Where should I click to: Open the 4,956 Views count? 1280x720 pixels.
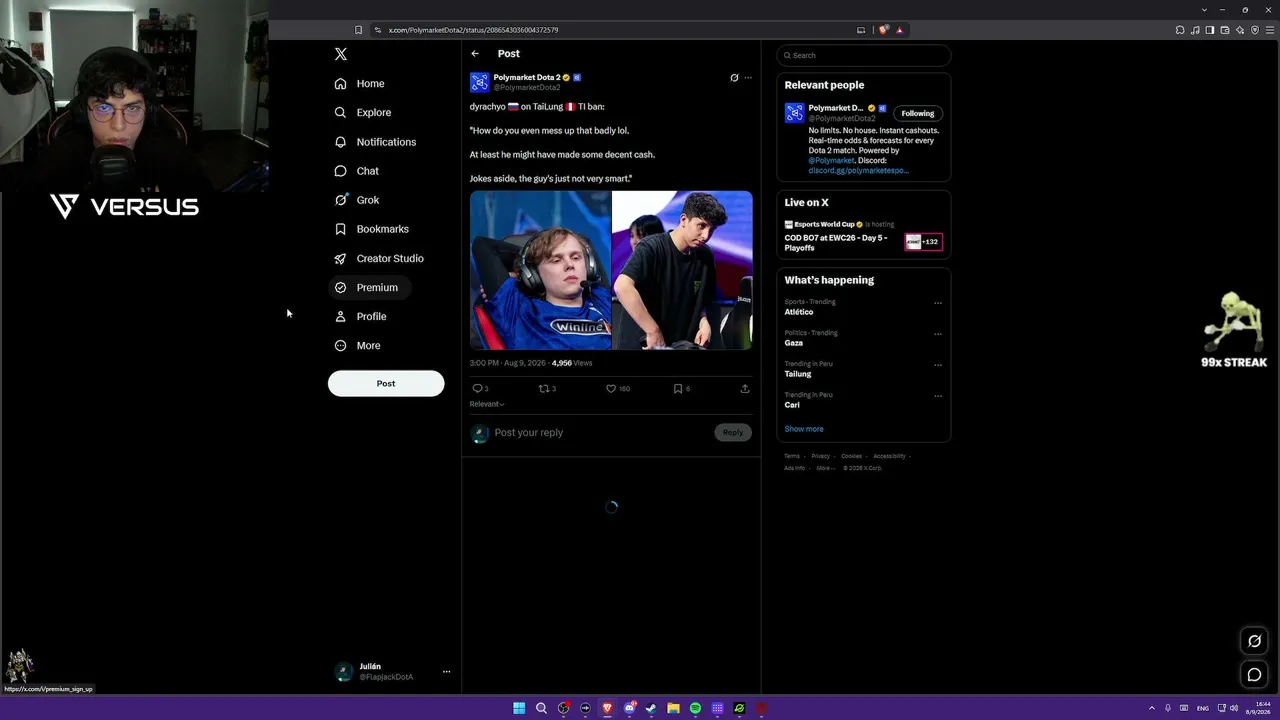pos(572,363)
